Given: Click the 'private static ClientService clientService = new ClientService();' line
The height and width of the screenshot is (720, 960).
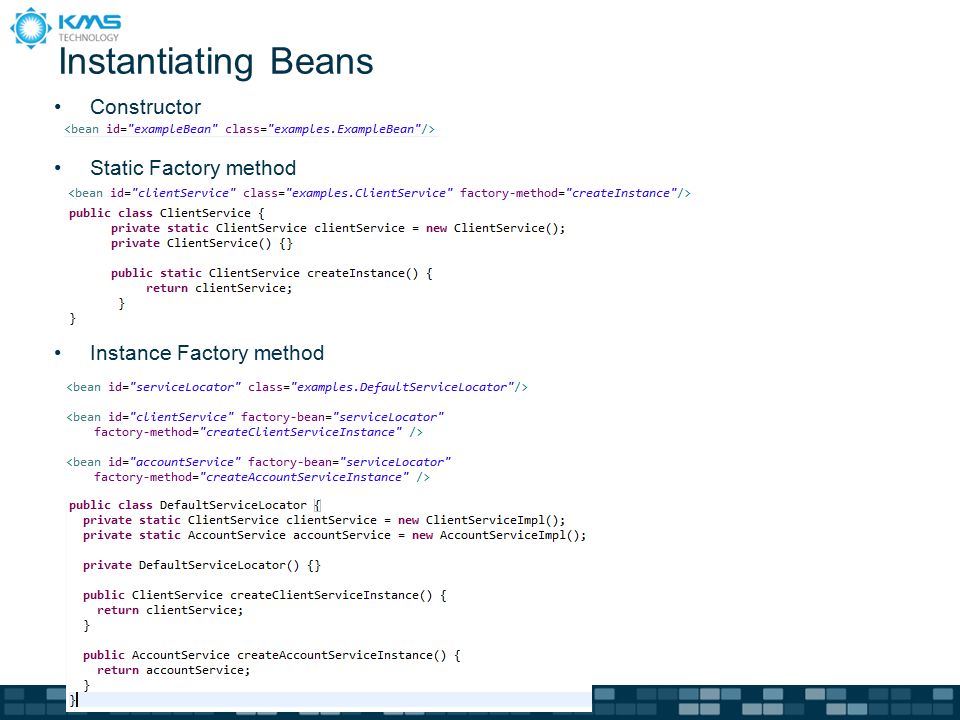Looking at the screenshot, I should (x=338, y=228).
